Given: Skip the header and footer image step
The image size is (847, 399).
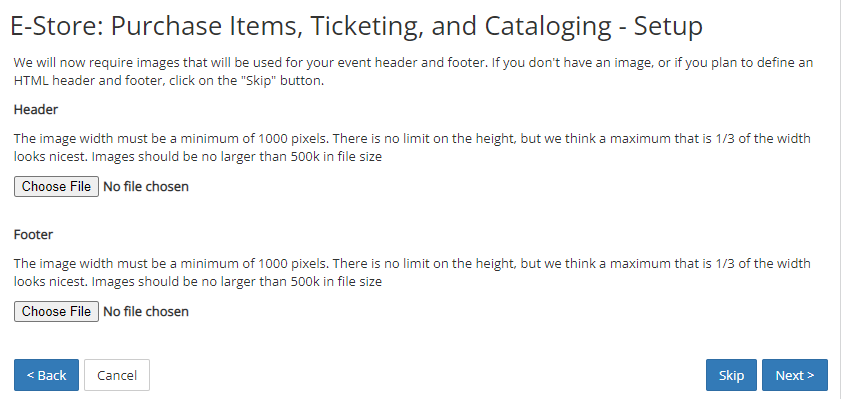Looking at the screenshot, I should pos(731,375).
